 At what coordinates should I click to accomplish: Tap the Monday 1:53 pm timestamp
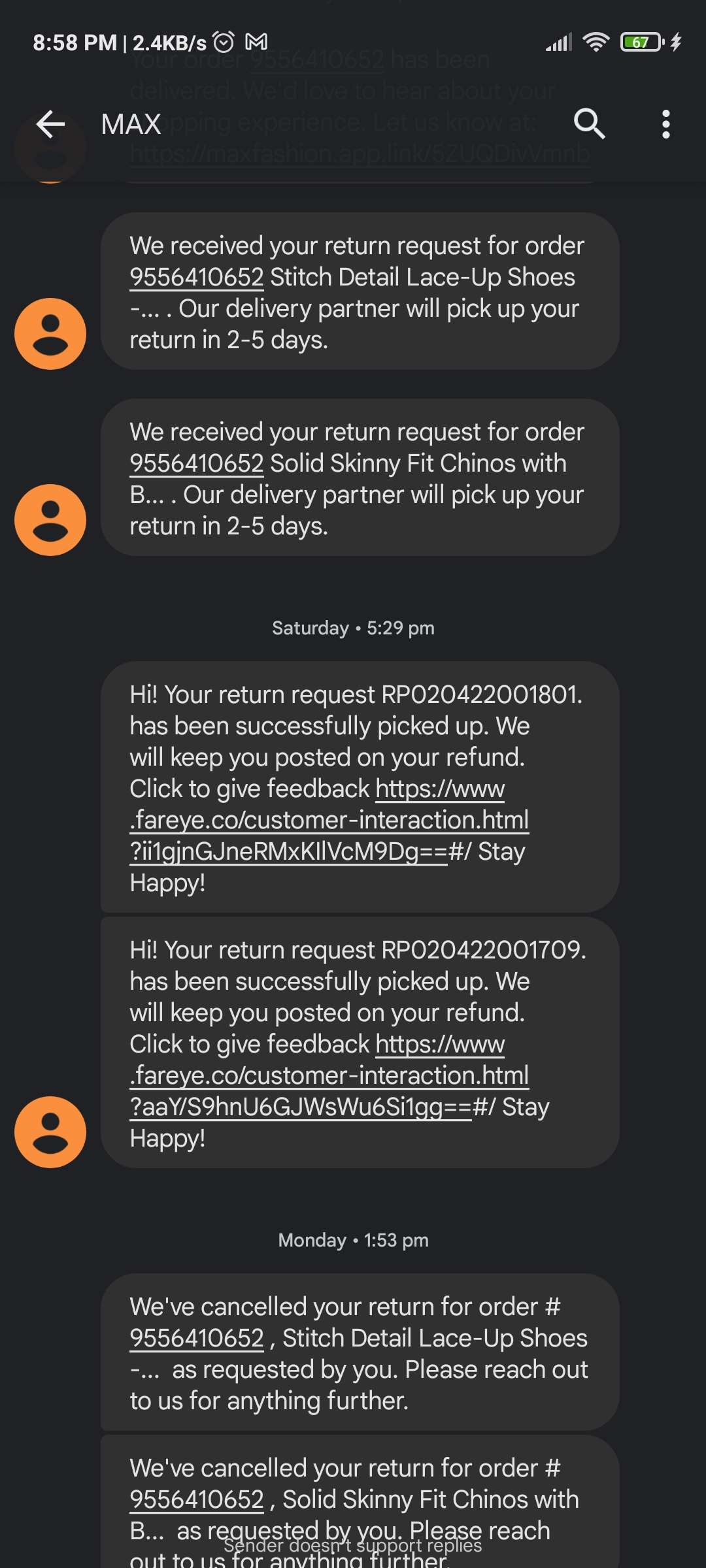pos(353,1241)
